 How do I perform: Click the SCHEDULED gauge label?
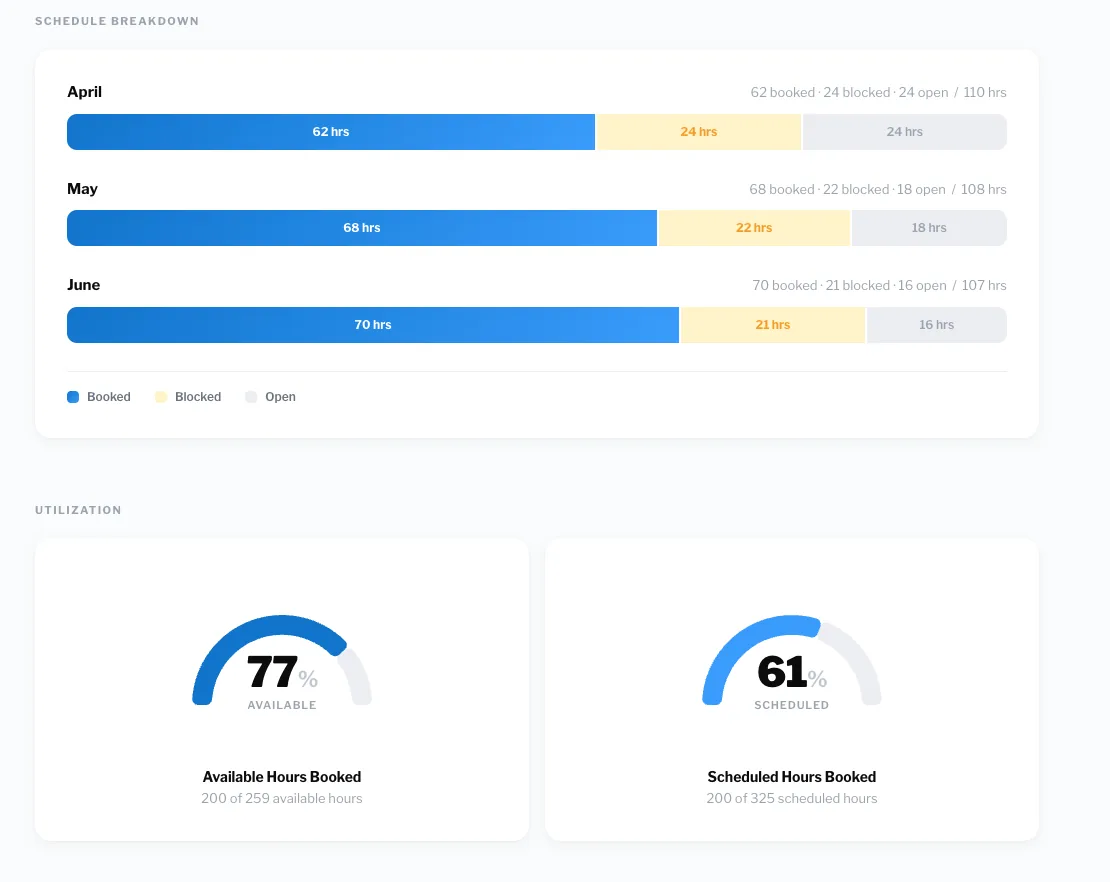click(x=791, y=706)
